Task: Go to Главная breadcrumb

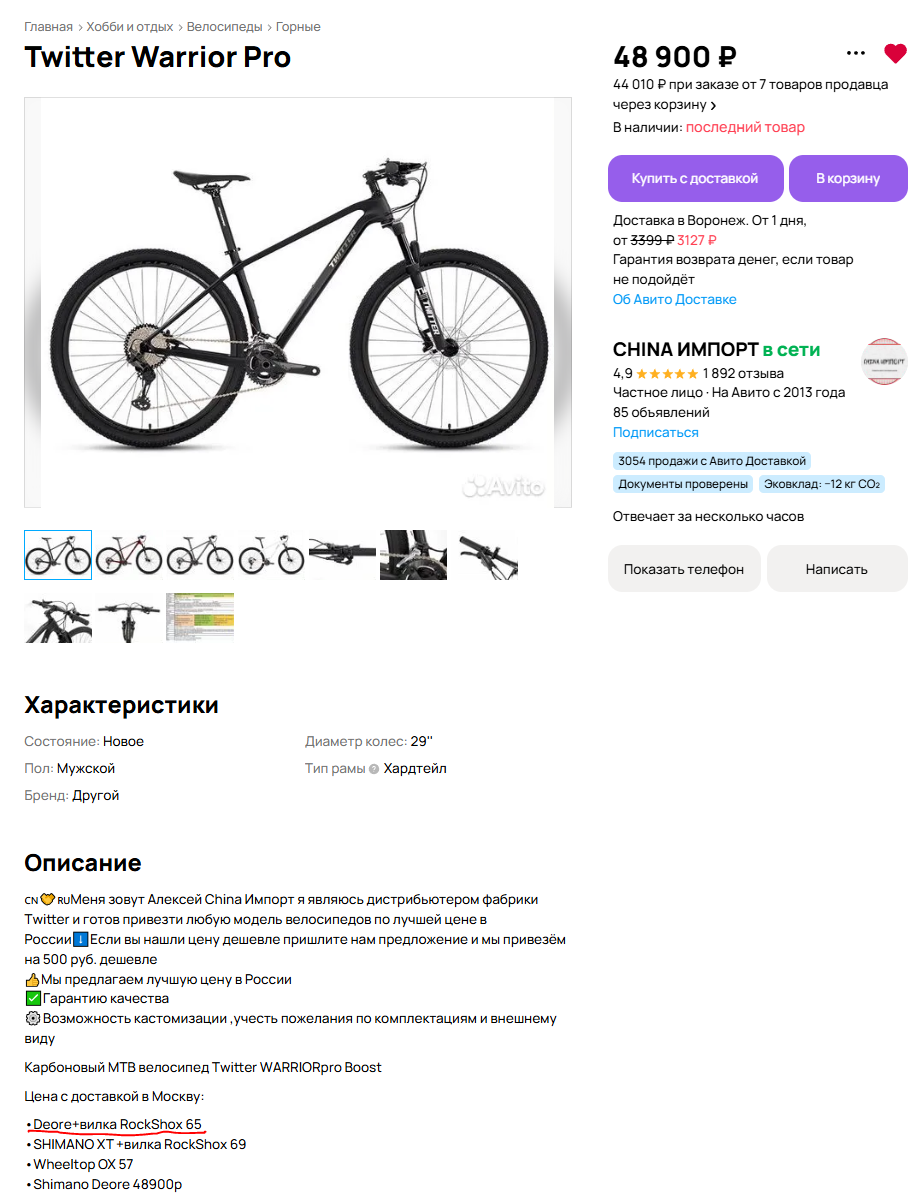Action: [48, 27]
